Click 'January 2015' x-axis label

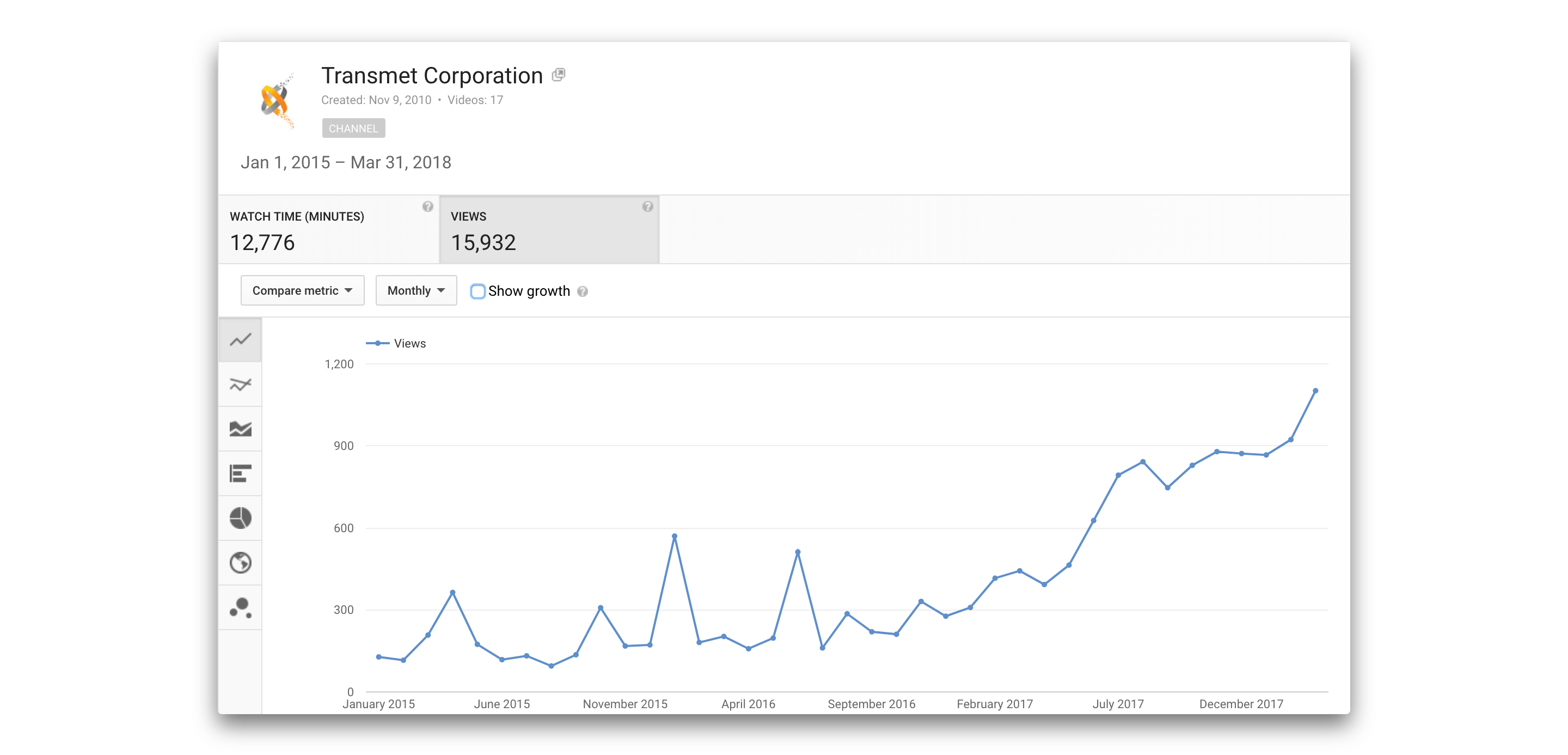(378, 704)
